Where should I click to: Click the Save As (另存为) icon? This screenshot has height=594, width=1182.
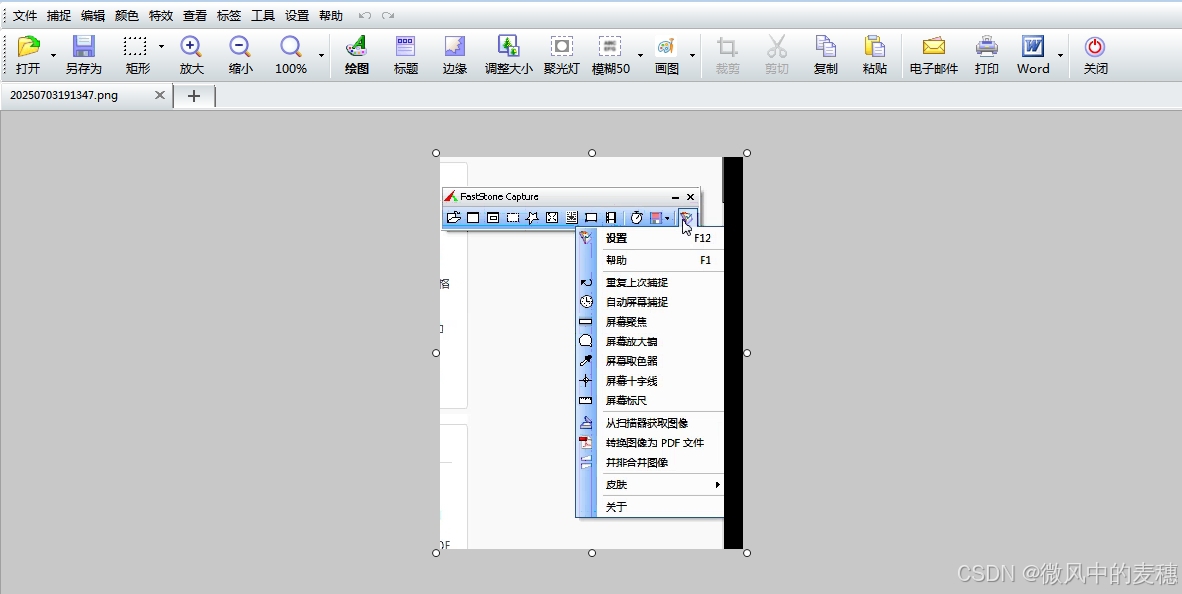[x=83, y=55]
